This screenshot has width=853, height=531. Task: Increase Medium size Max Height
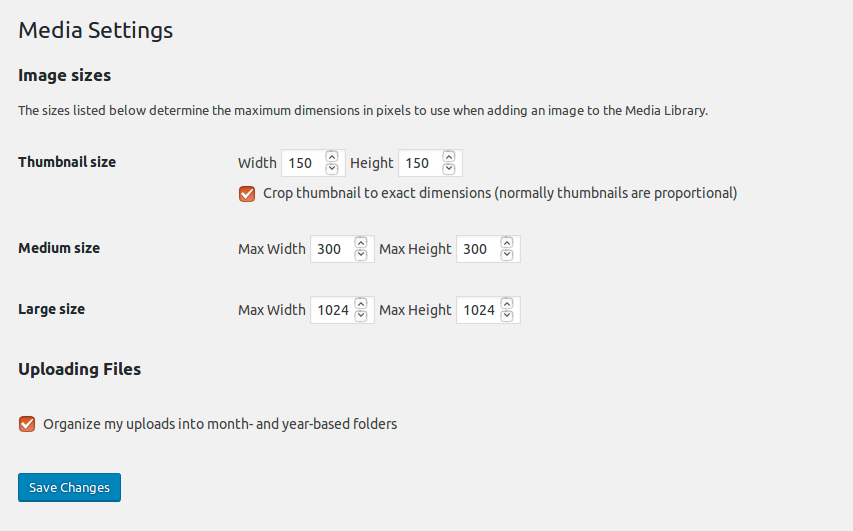pos(507,242)
